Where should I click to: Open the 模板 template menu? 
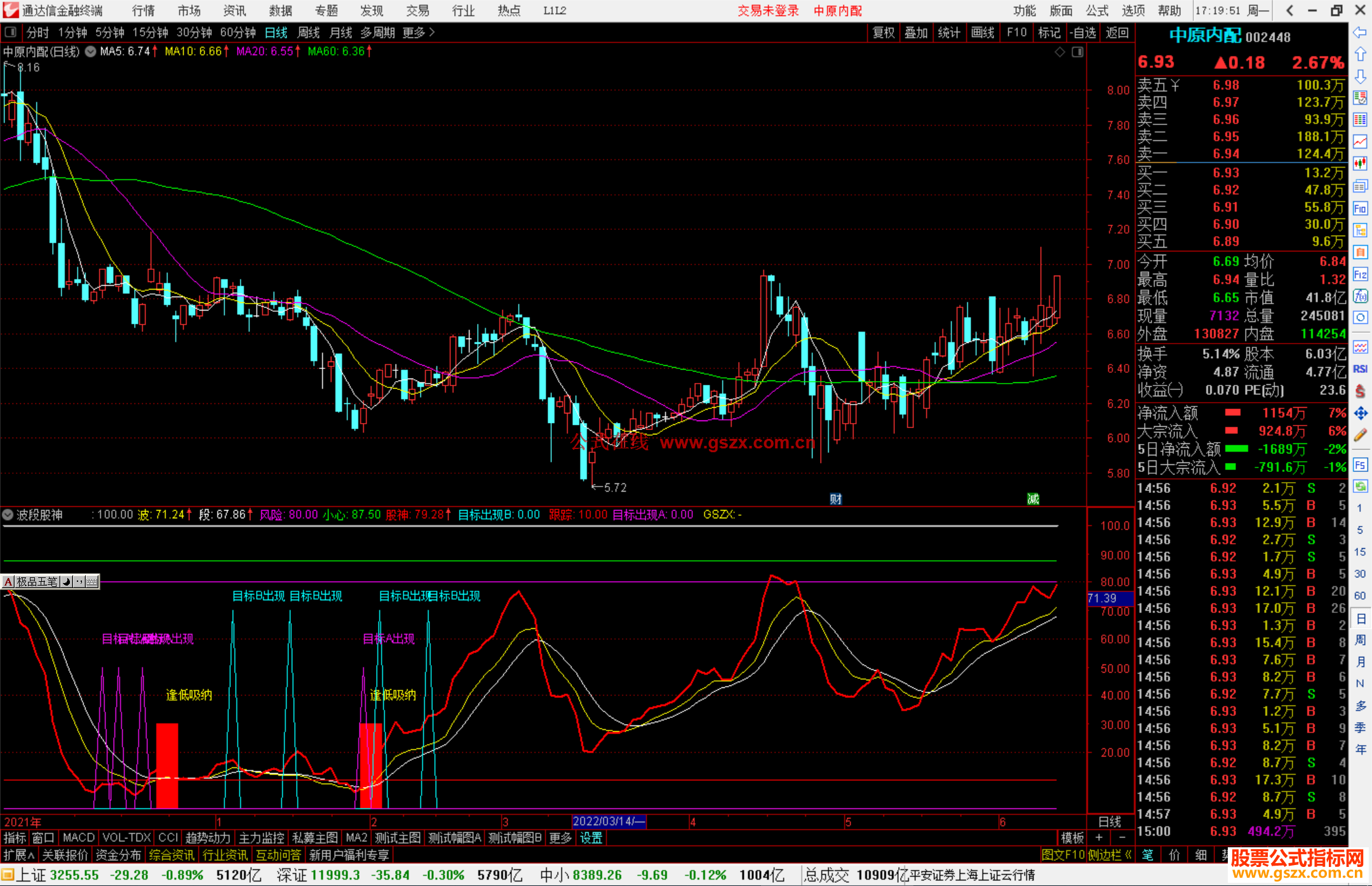click(1072, 838)
